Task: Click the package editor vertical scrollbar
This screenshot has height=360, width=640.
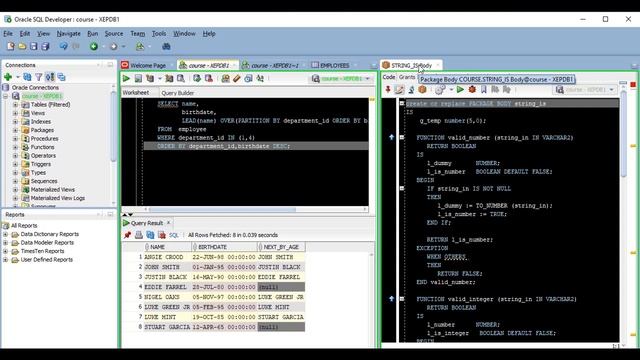Action: pyautogui.click(x=623, y=133)
